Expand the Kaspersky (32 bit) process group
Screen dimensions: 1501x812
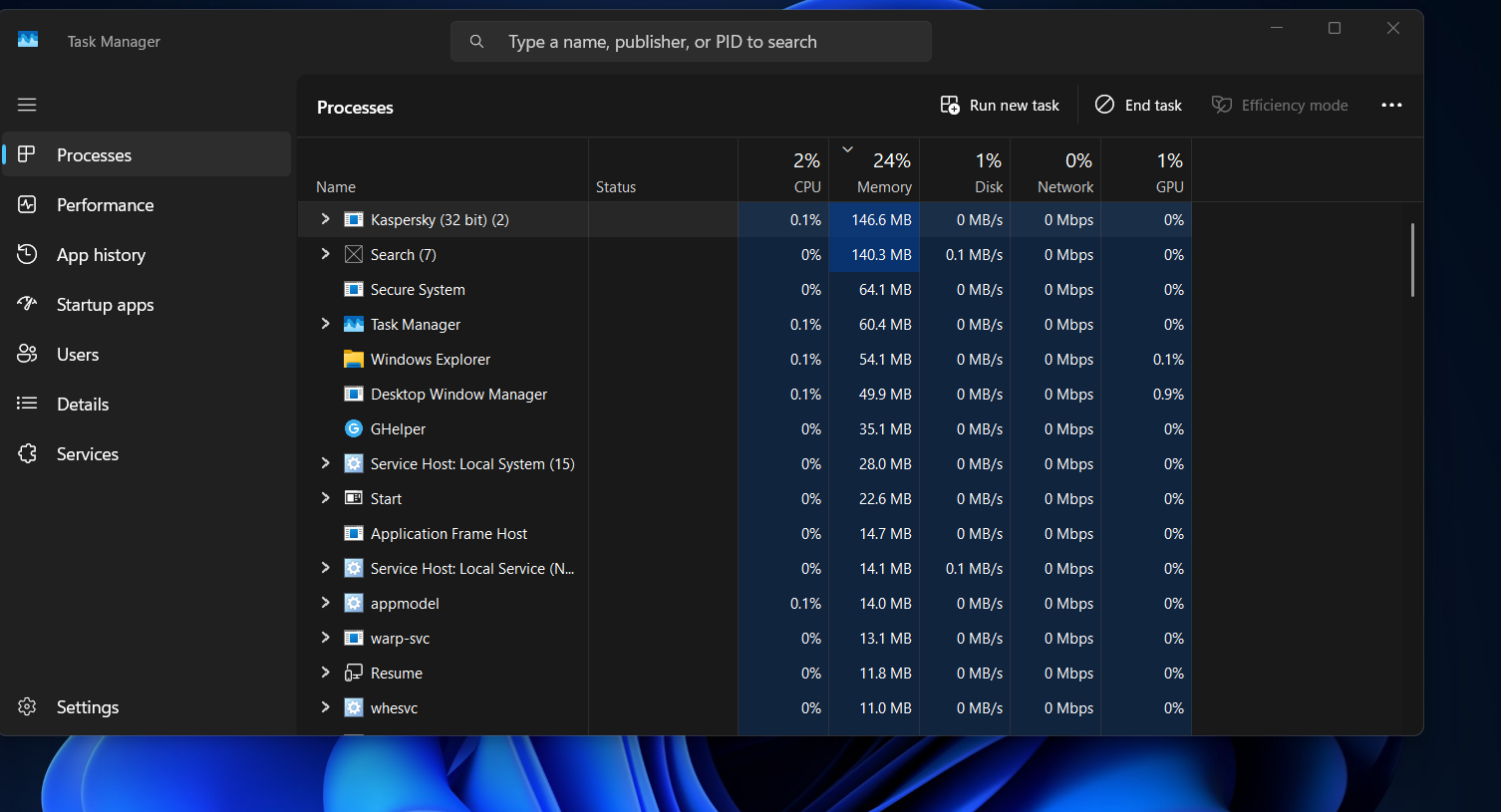point(325,219)
